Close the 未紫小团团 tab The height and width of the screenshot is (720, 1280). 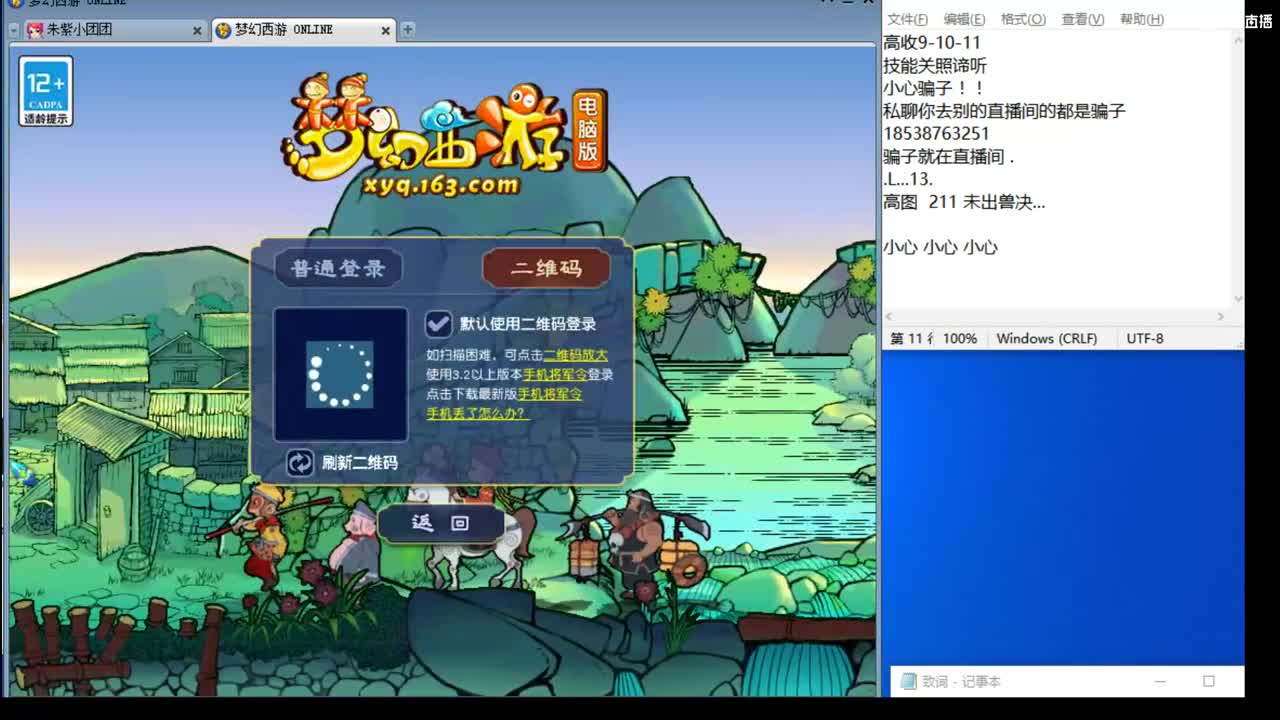coord(197,31)
